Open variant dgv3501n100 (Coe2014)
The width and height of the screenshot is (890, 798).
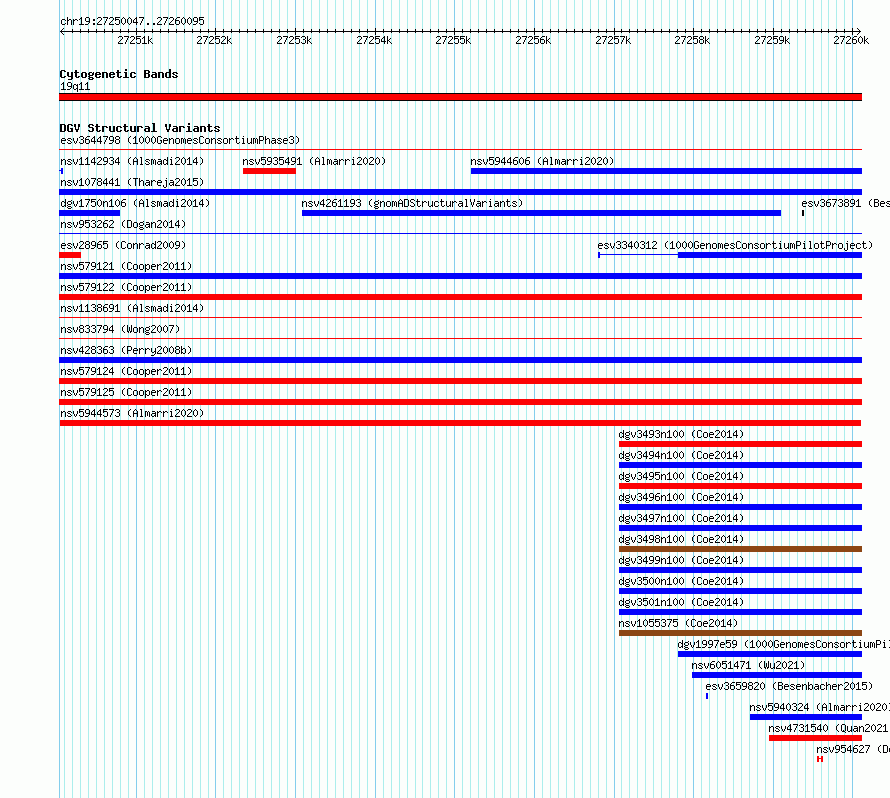coord(681,602)
